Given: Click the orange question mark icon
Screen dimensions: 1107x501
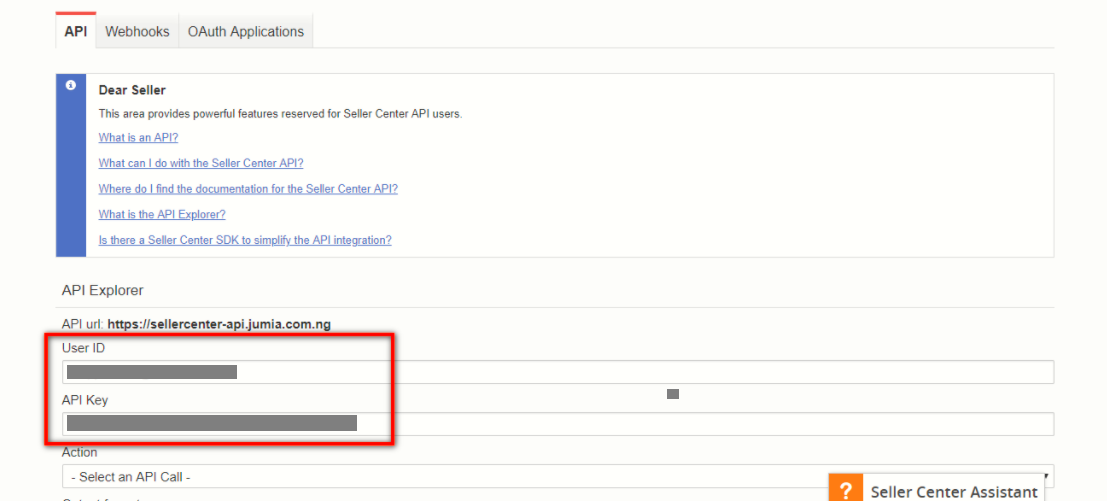Looking at the screenshot, I should coord(846,488).
